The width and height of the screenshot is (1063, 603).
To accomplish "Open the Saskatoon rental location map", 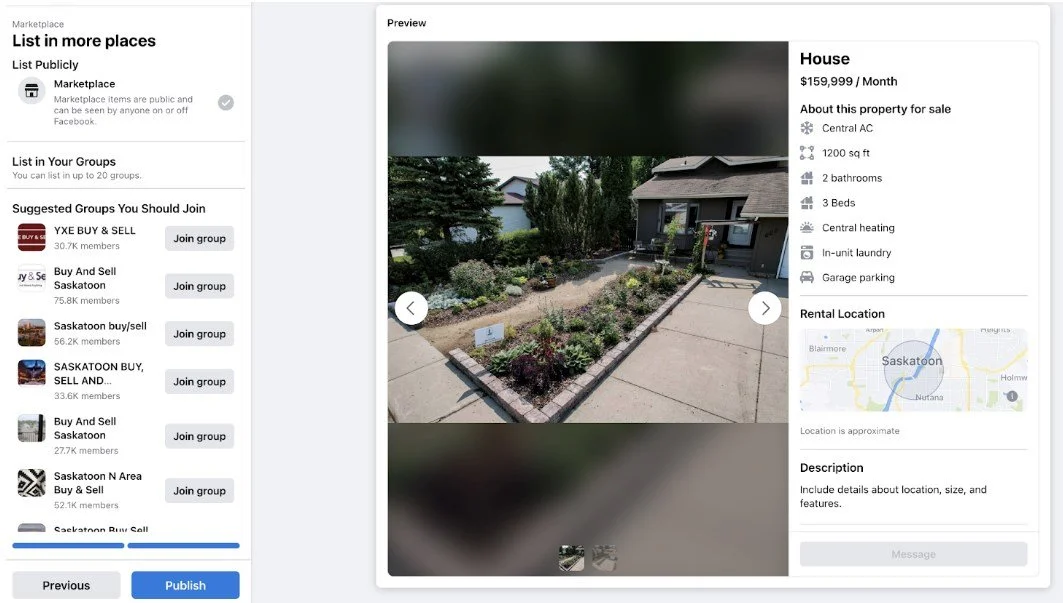I will click(913, 370).
